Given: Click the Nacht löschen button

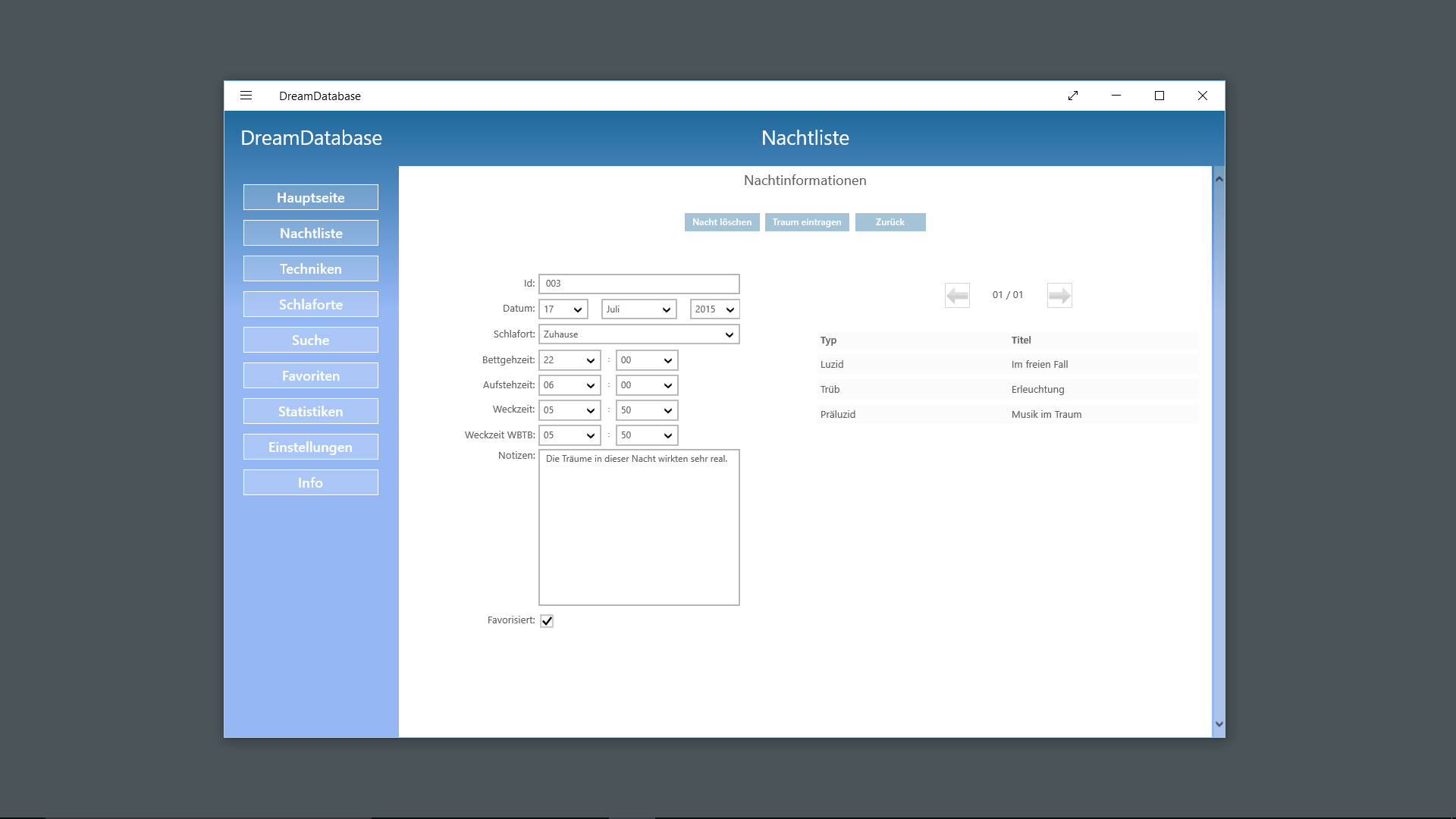Looking at the screenshot, I should click(x=722, y=222).
